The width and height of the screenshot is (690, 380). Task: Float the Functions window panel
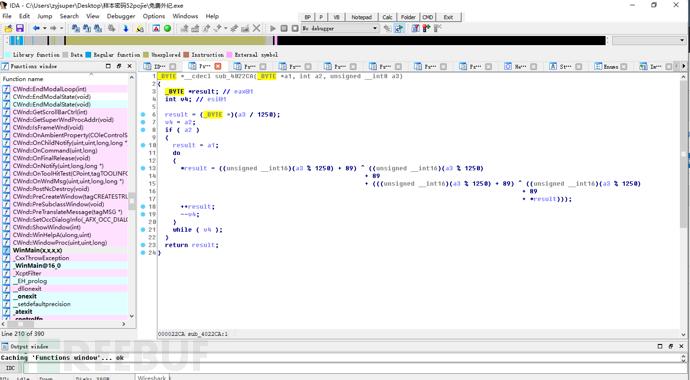(x=108, y=66)
